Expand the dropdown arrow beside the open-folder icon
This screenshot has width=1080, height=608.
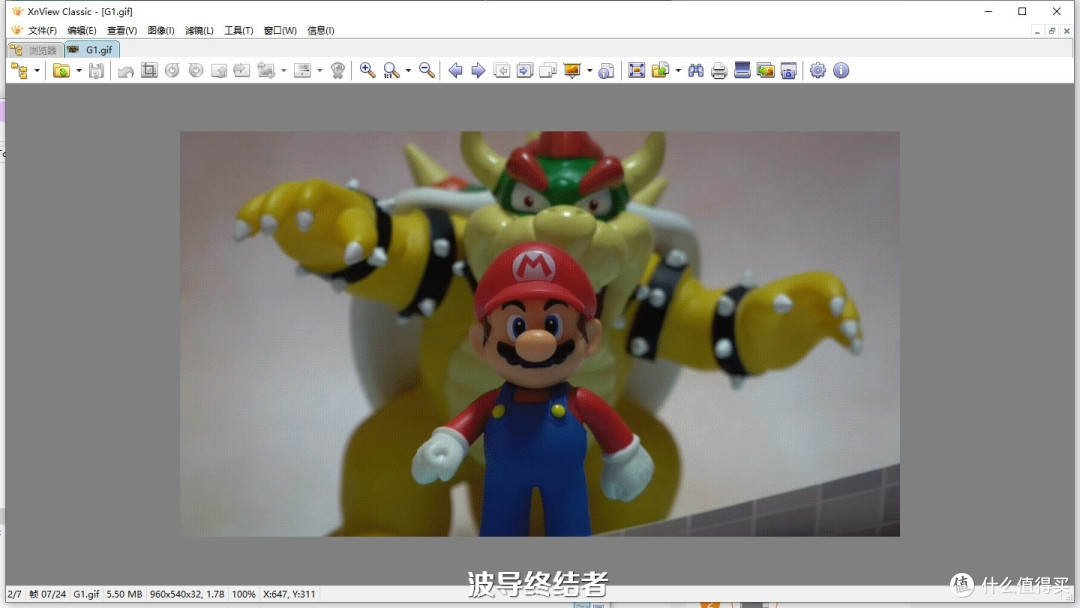(78, 71)
